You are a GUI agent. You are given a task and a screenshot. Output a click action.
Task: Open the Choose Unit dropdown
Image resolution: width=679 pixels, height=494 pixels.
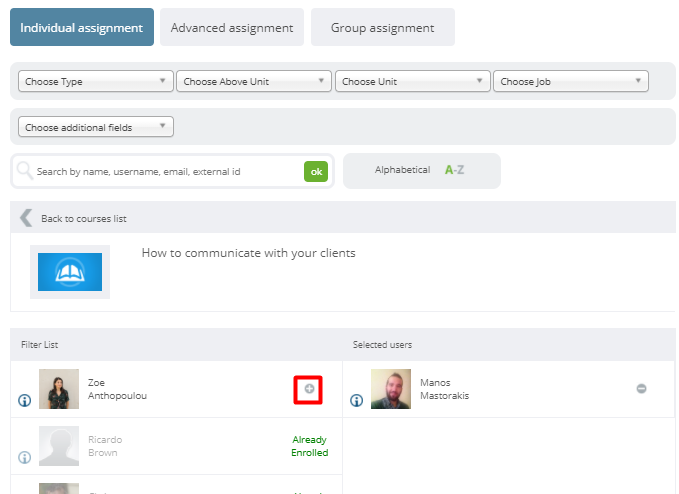(x=413, y=81)
